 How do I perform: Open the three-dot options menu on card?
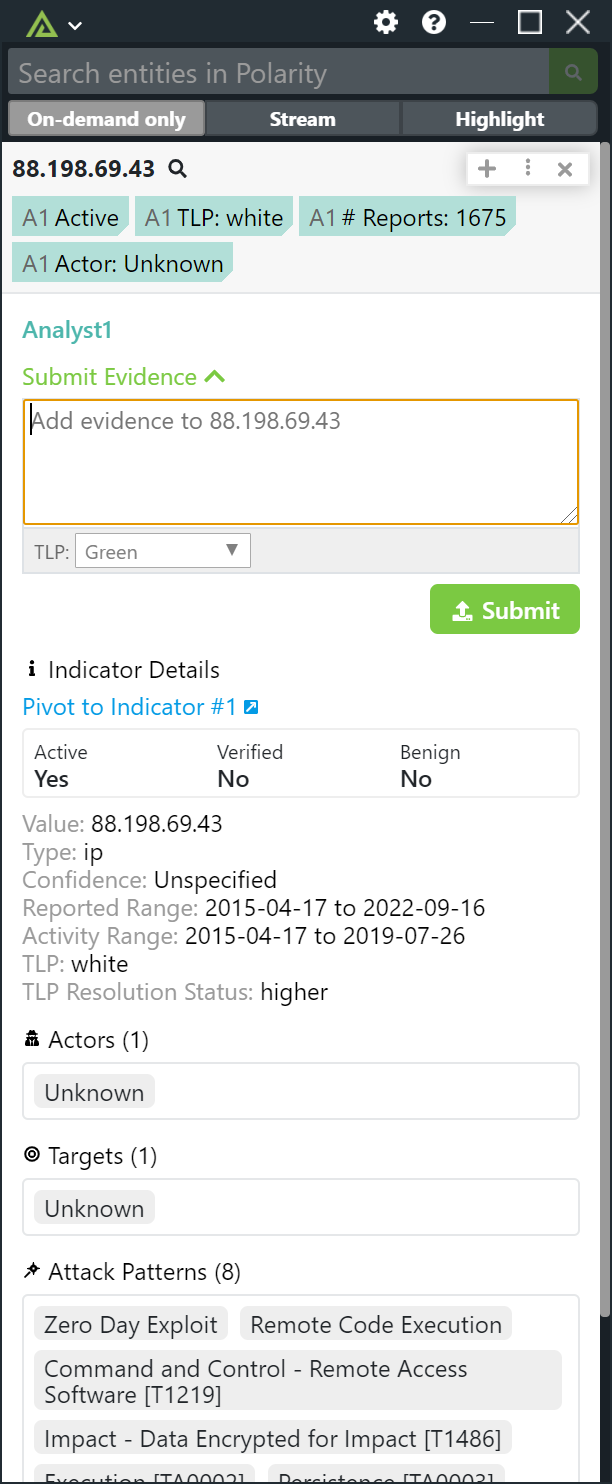[x=527, y=169]
